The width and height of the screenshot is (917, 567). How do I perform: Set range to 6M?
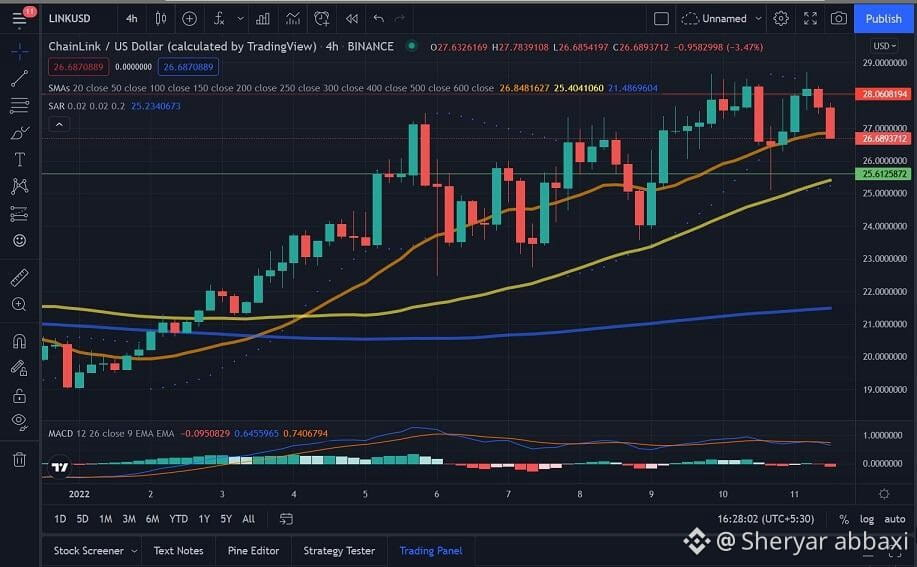152,519
